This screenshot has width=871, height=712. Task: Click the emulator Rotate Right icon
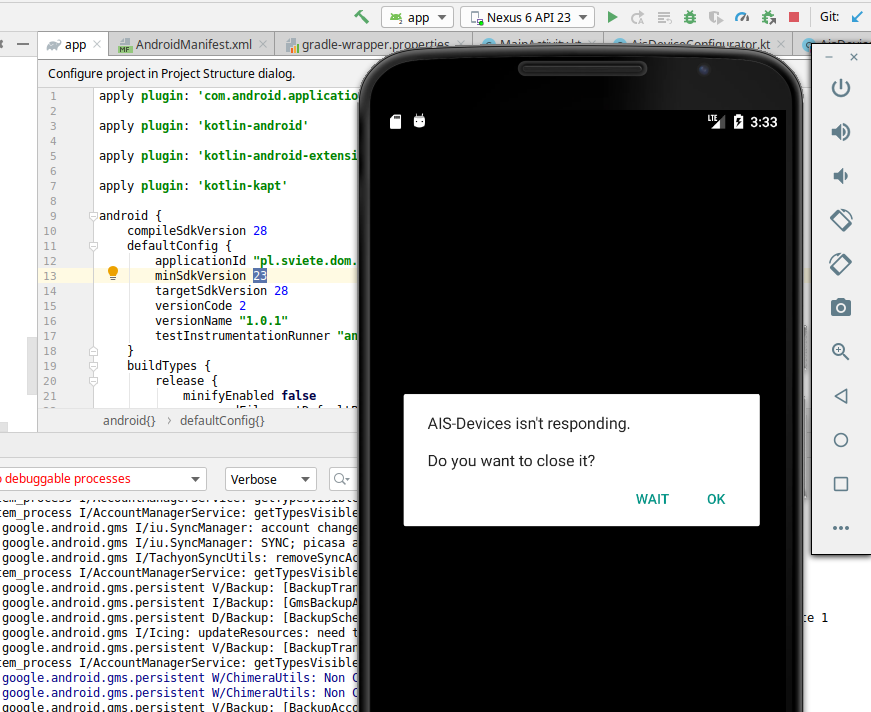[x=841, y=264]
